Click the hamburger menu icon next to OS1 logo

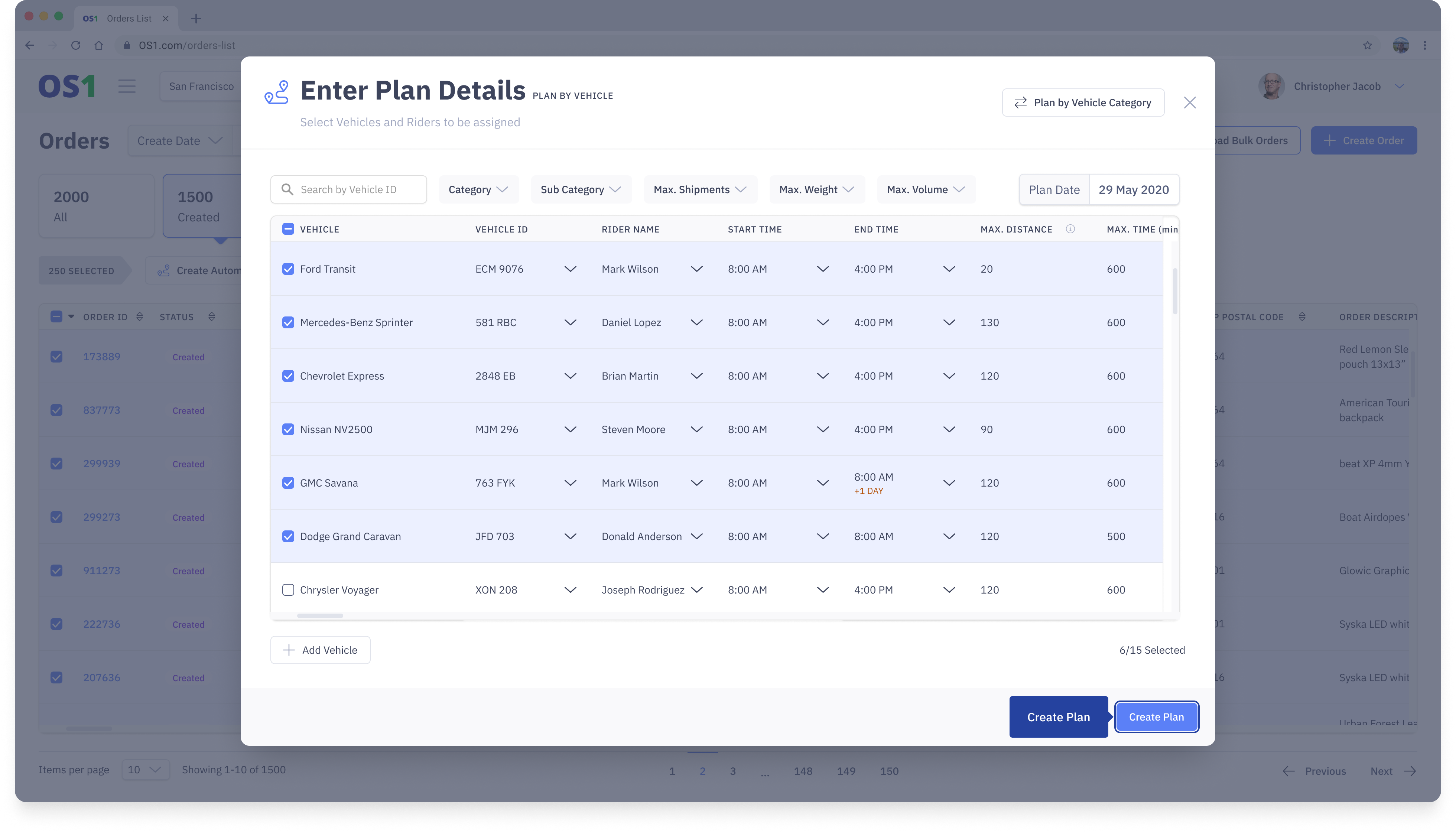coord(127,86)
